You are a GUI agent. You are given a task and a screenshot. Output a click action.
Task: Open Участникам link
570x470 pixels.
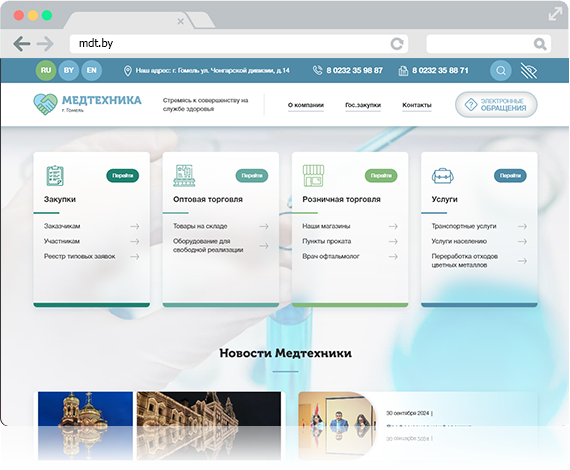pos(61,241)
